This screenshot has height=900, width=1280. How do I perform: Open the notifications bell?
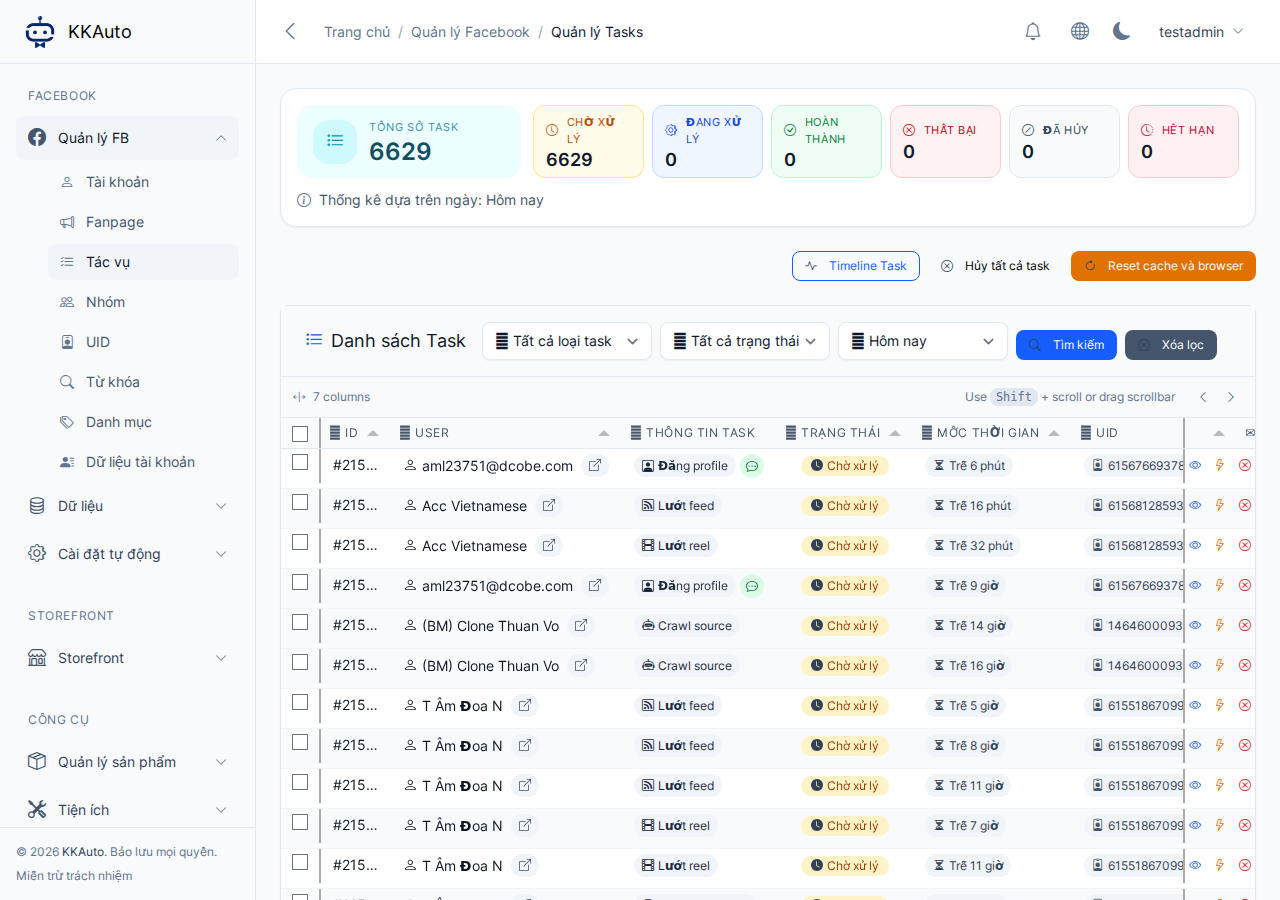pyautogui.click(x=1033, y=31)
